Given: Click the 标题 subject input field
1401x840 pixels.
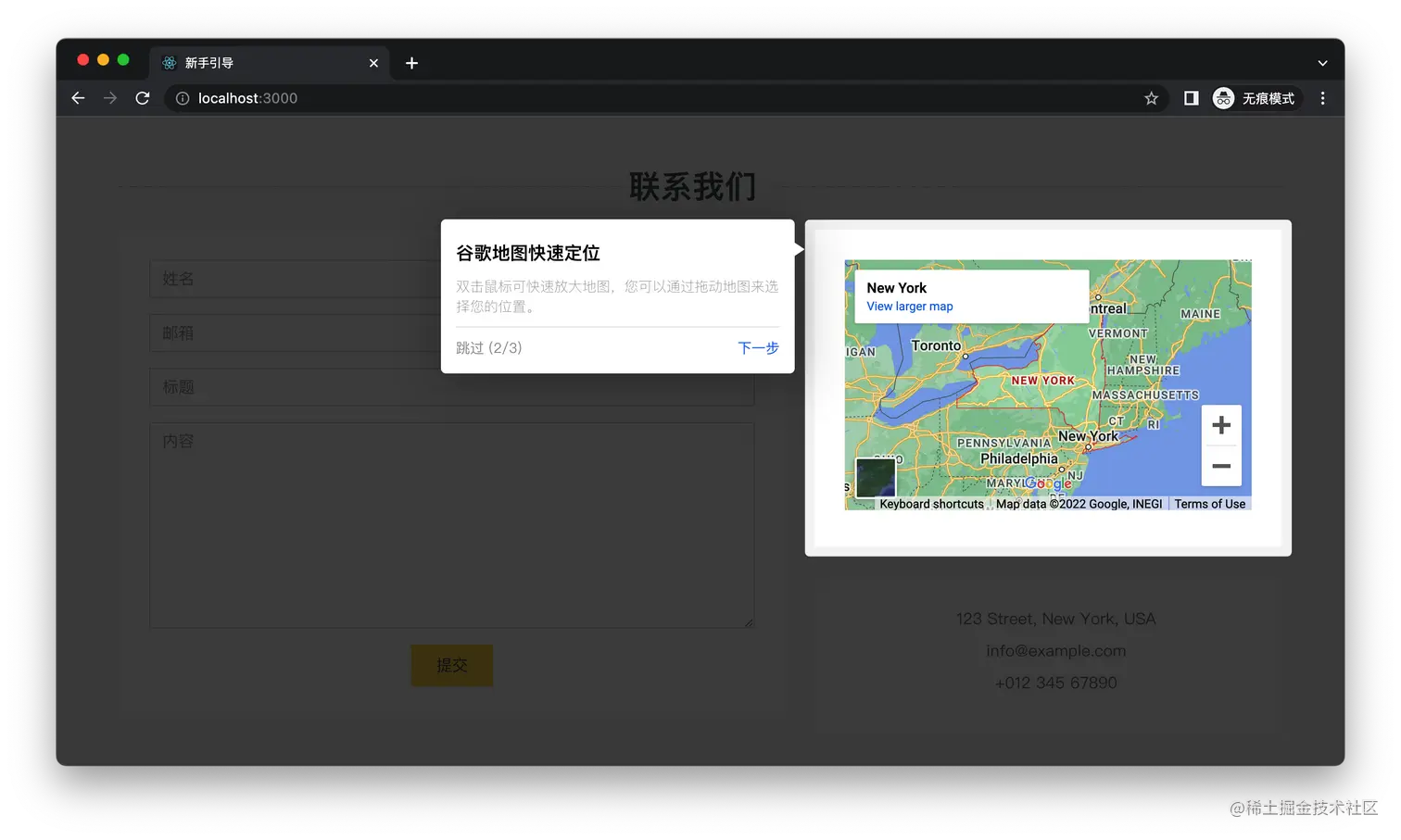Looking at the screenshot, I should pos(451,387).
